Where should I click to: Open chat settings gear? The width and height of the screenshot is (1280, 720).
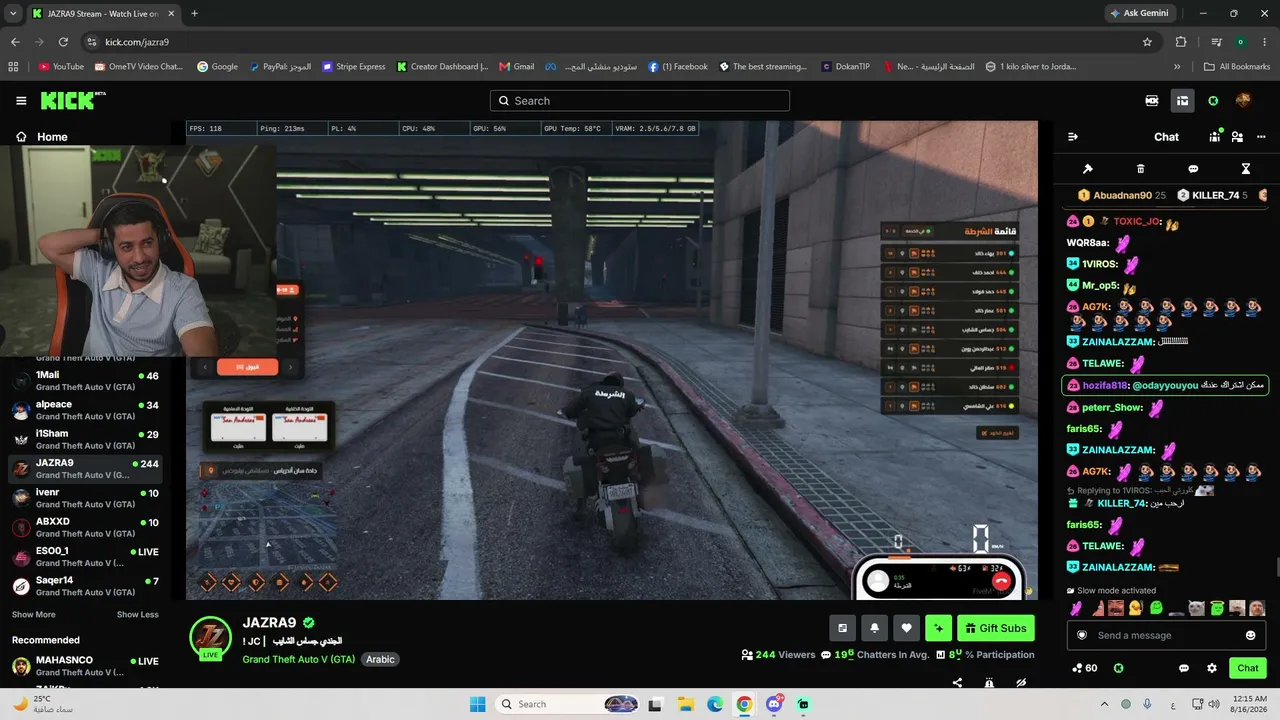[x=1212, y=668]
